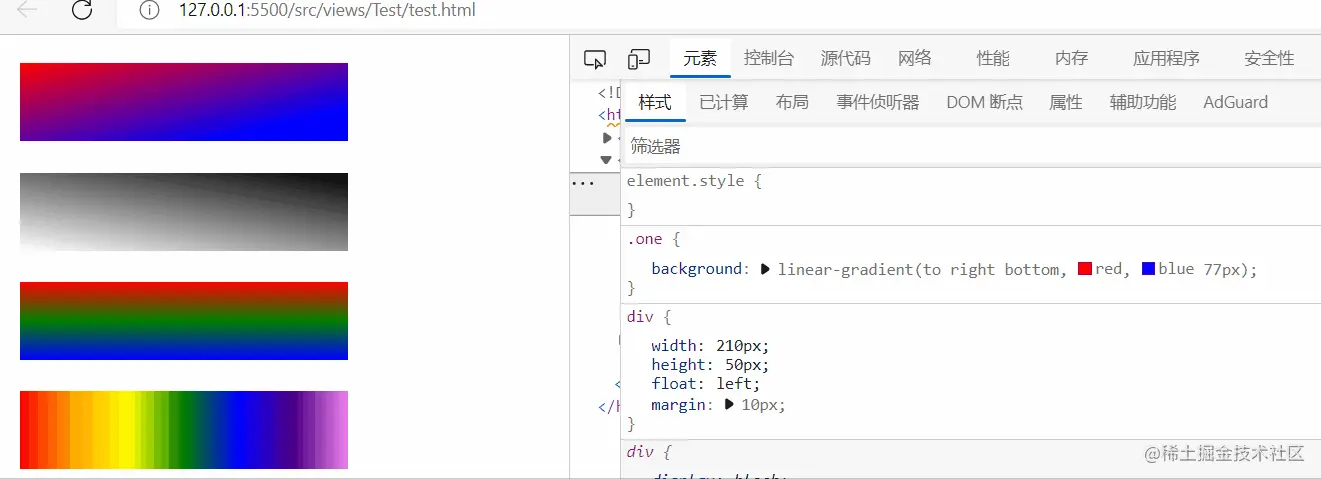Click the red-to-blue gradient box
This screenshot has height=479, width=1321.
(x=184, y=102)
